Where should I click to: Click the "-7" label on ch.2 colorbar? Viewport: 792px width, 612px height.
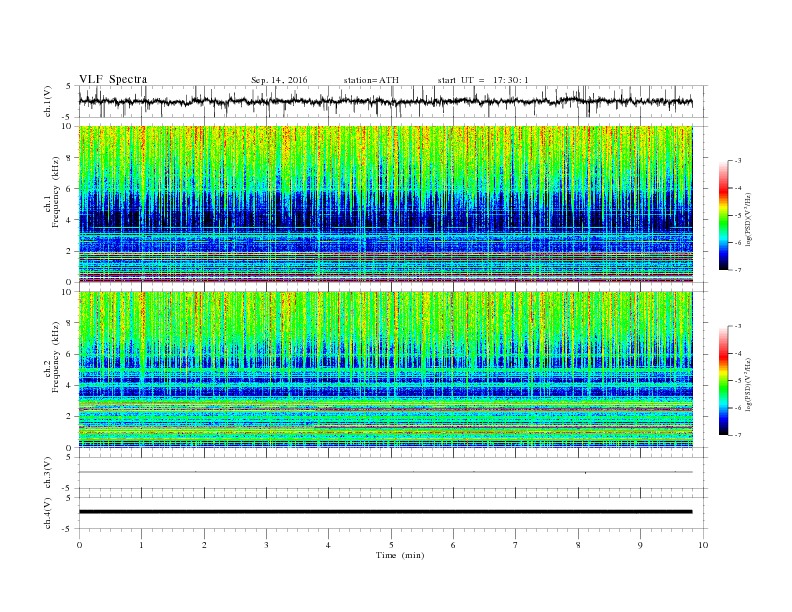pyautogui.click(x=738, y=435)
